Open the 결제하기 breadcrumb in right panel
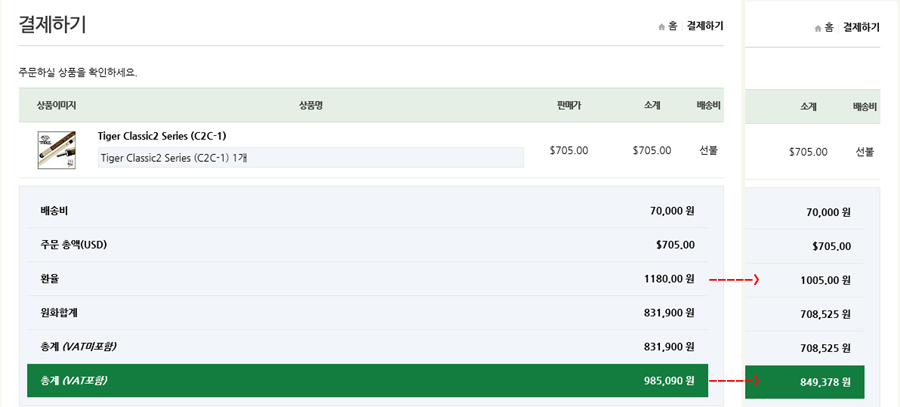Image resolution: width=900 pixels, height=407 pixels. click(x=861, y=28)
